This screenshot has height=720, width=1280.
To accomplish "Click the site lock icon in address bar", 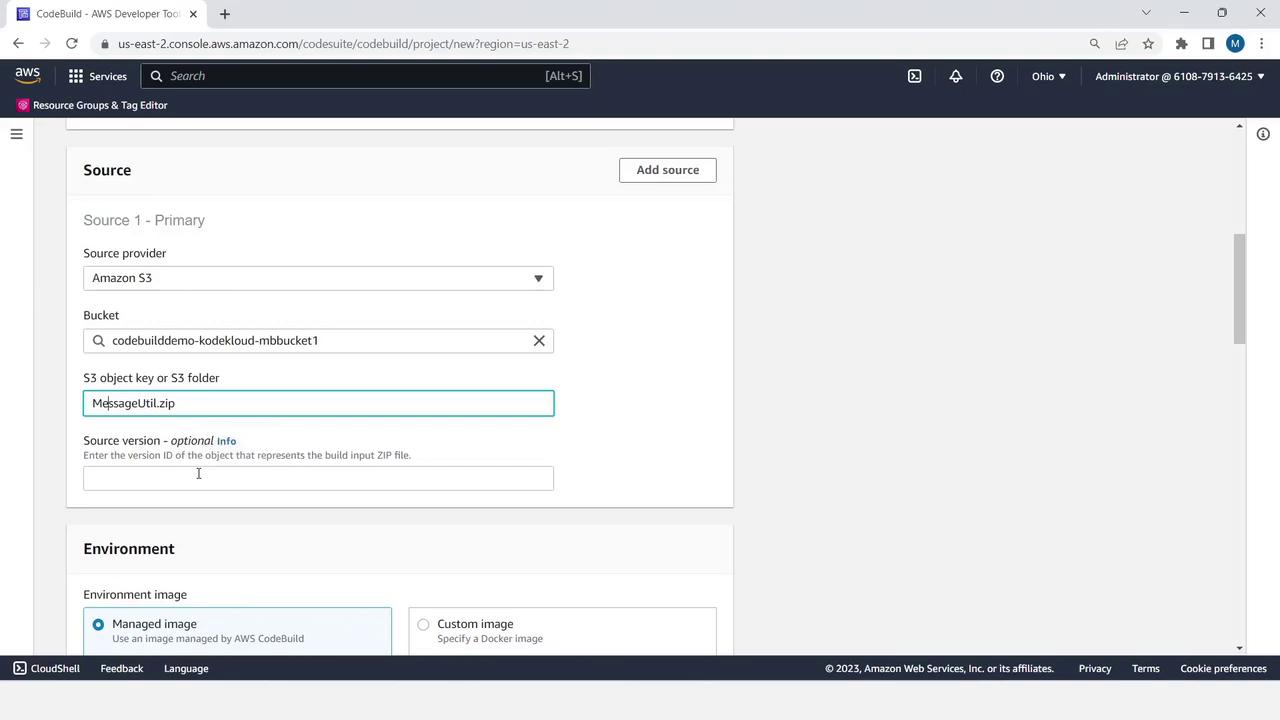I will (x=104, y=44).
